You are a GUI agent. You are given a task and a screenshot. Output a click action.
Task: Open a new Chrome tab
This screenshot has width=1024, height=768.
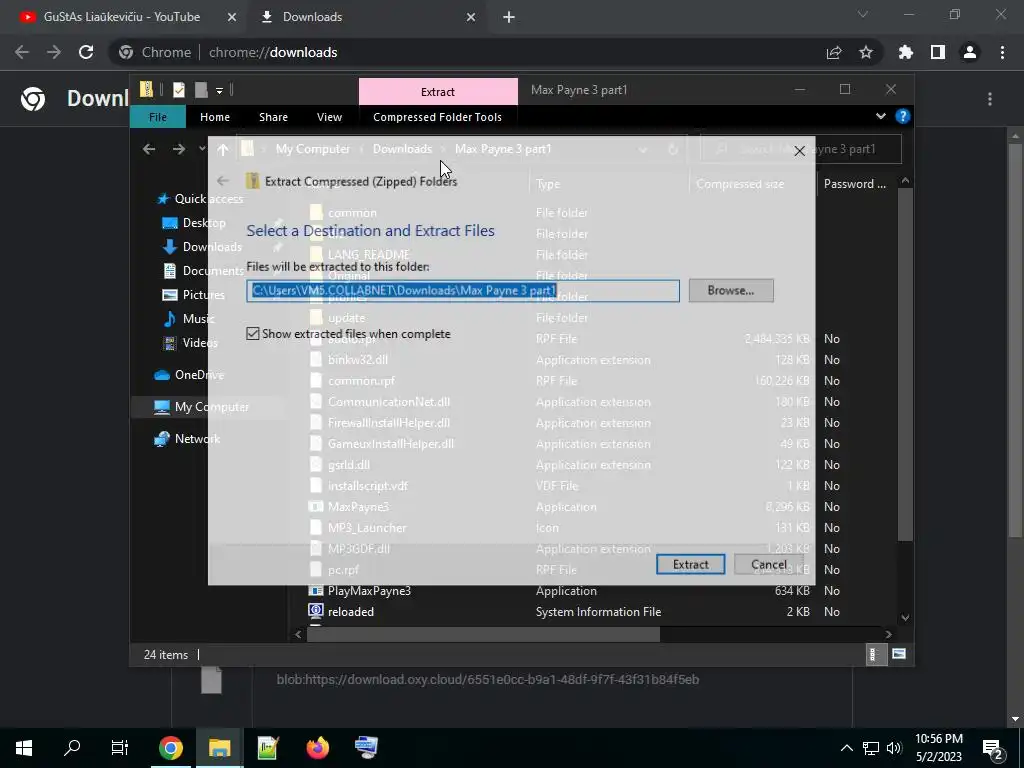click(x=509, y=17)
